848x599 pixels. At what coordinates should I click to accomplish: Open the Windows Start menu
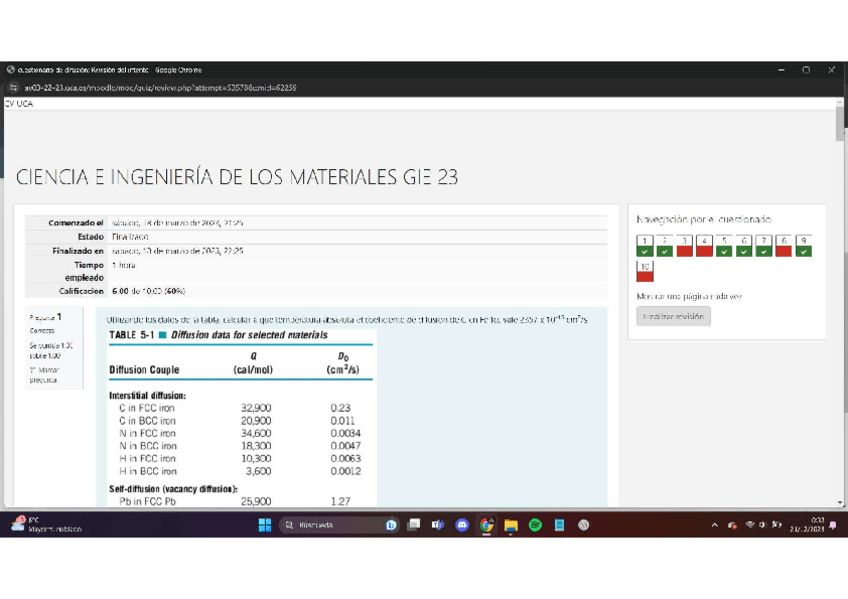coord(265,525)
